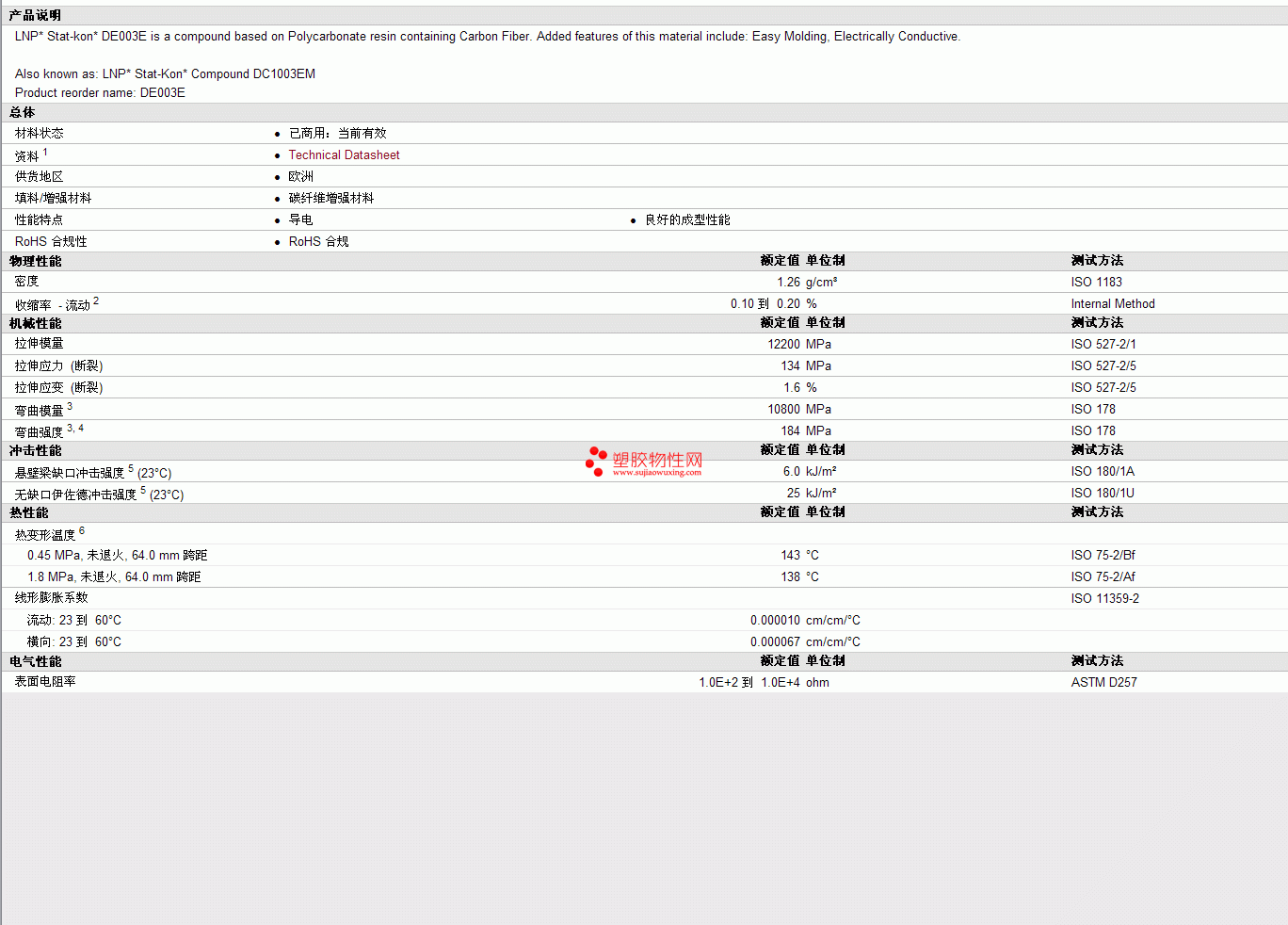Select the resistivity value '1.0E+2 到 1.0E+4'
Viewport: 1288px width, 925px height.
tap(749, 683)
